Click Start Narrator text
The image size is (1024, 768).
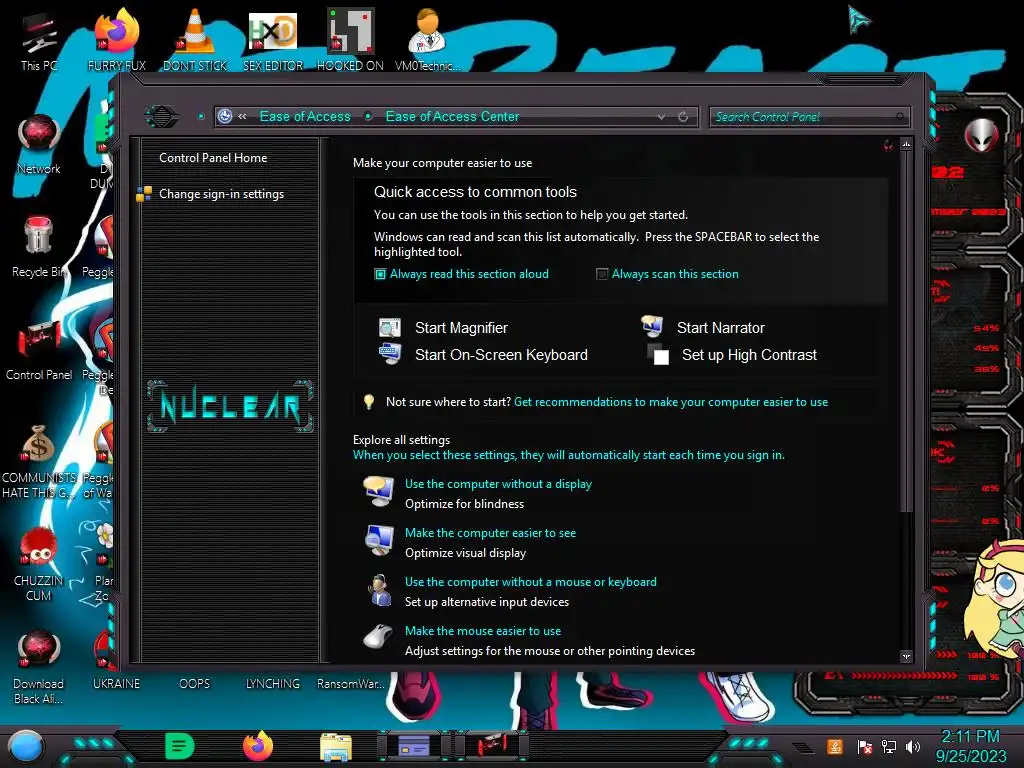coord(720,328)
